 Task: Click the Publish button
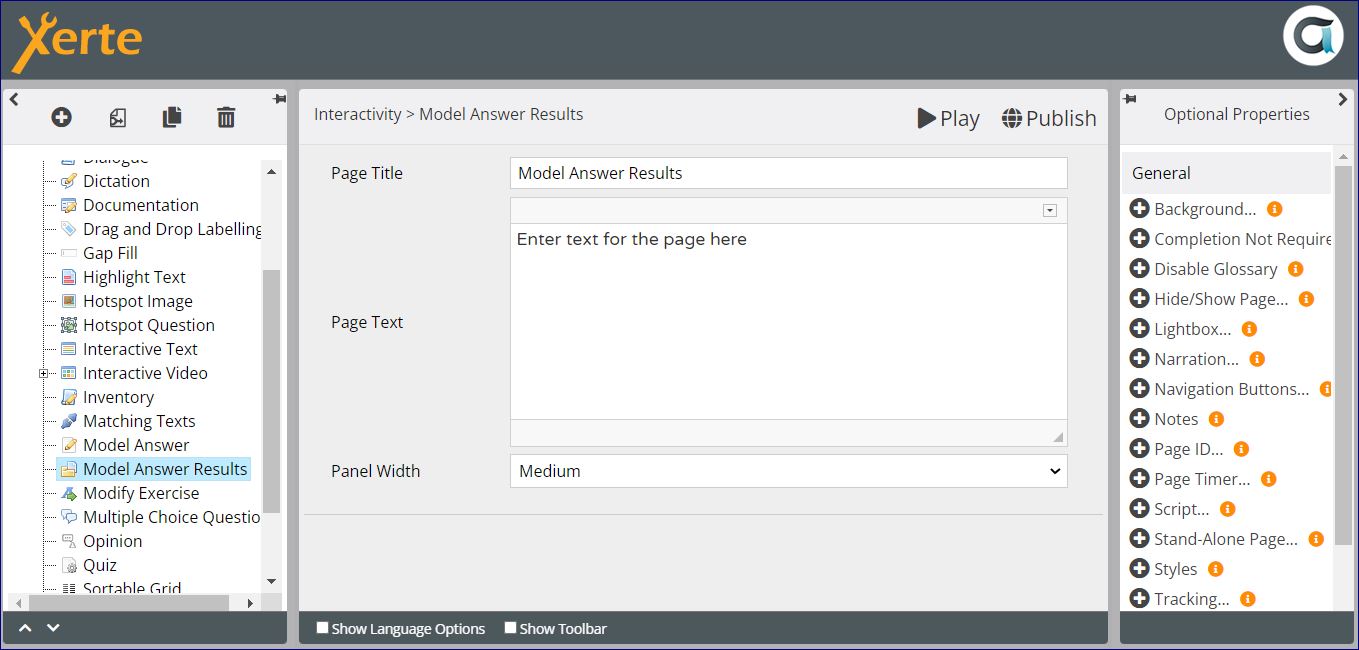pyautogui.click(x=1049, y=118)
